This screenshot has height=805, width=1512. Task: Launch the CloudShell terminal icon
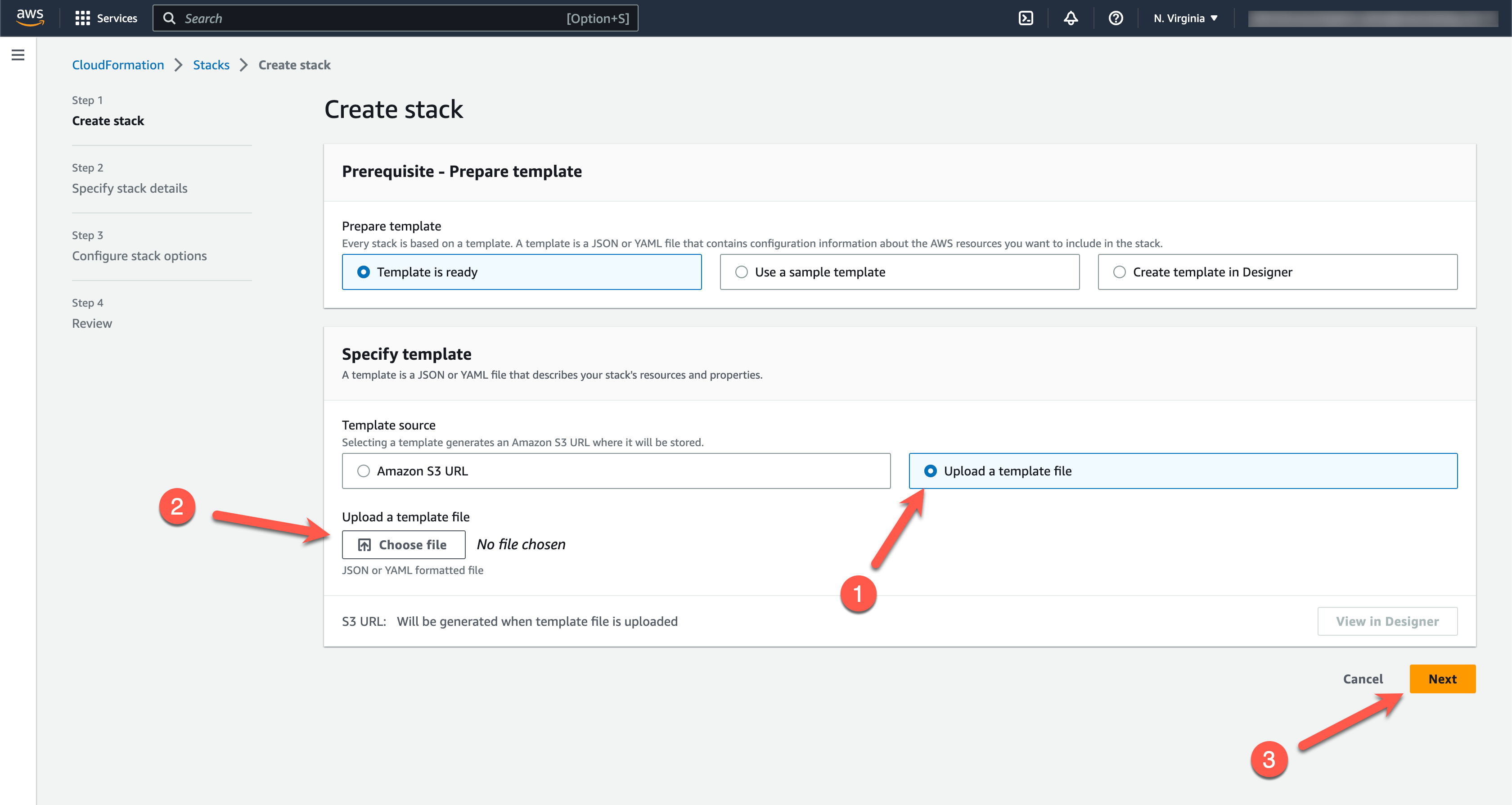[x=1026, y=18]
